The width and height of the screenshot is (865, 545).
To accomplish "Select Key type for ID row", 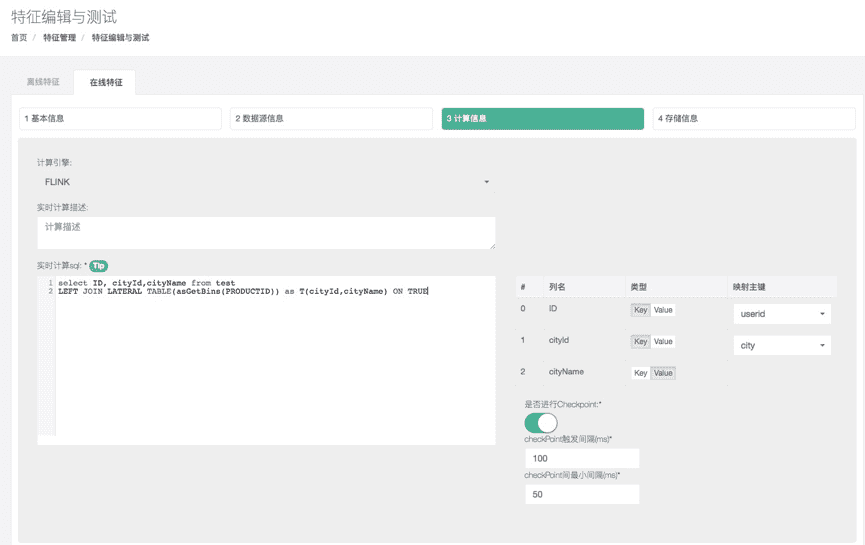I will (640, 310).
